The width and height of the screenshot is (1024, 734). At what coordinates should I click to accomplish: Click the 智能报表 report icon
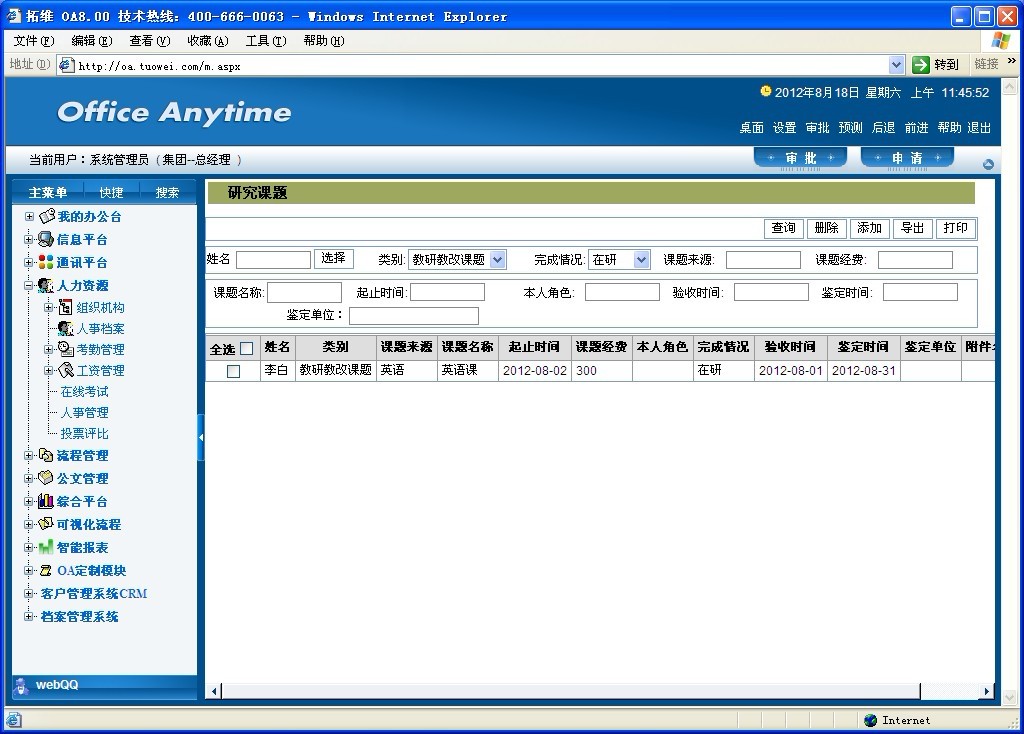46,547
